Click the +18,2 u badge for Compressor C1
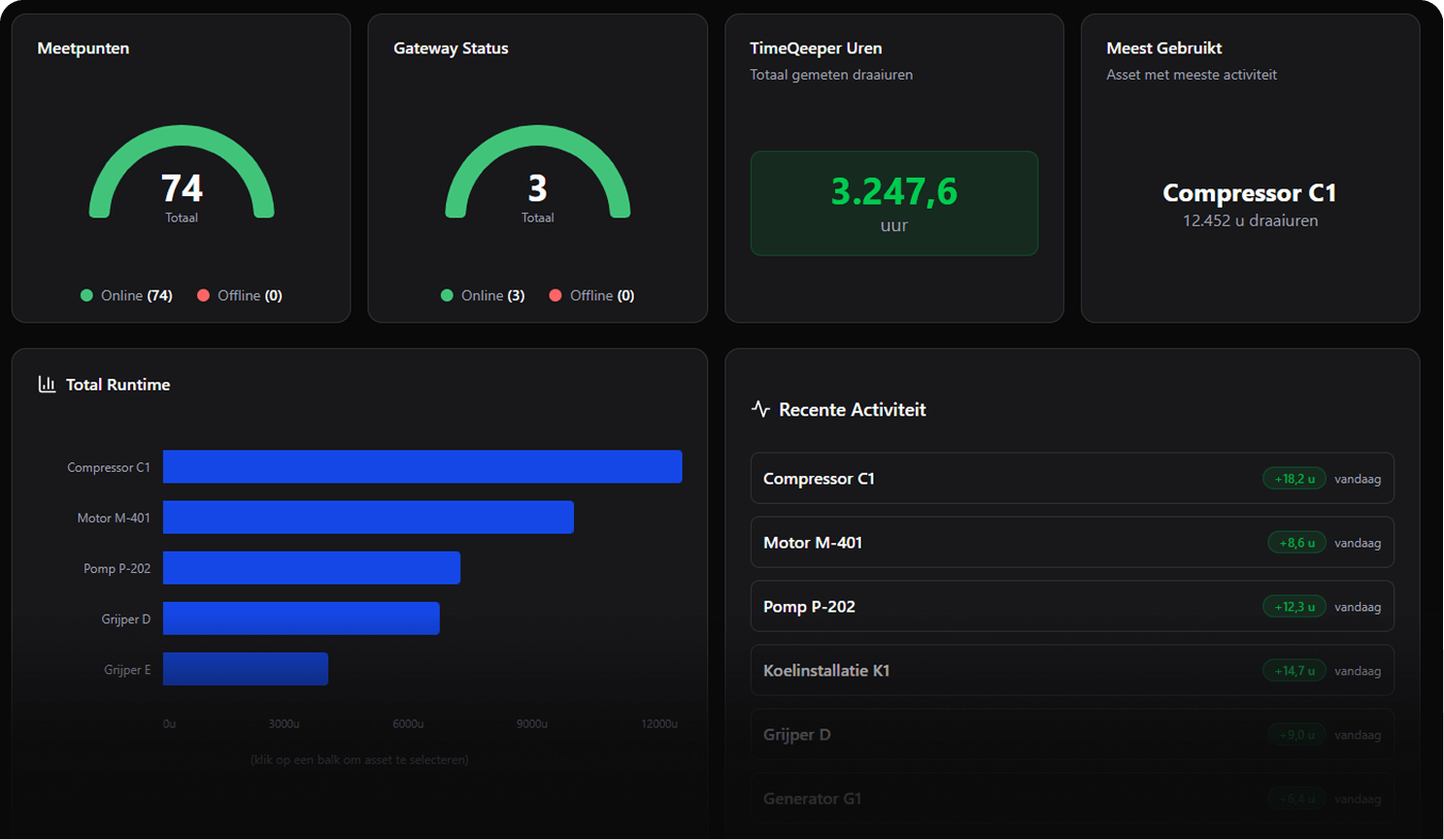 click(1293, 479)
